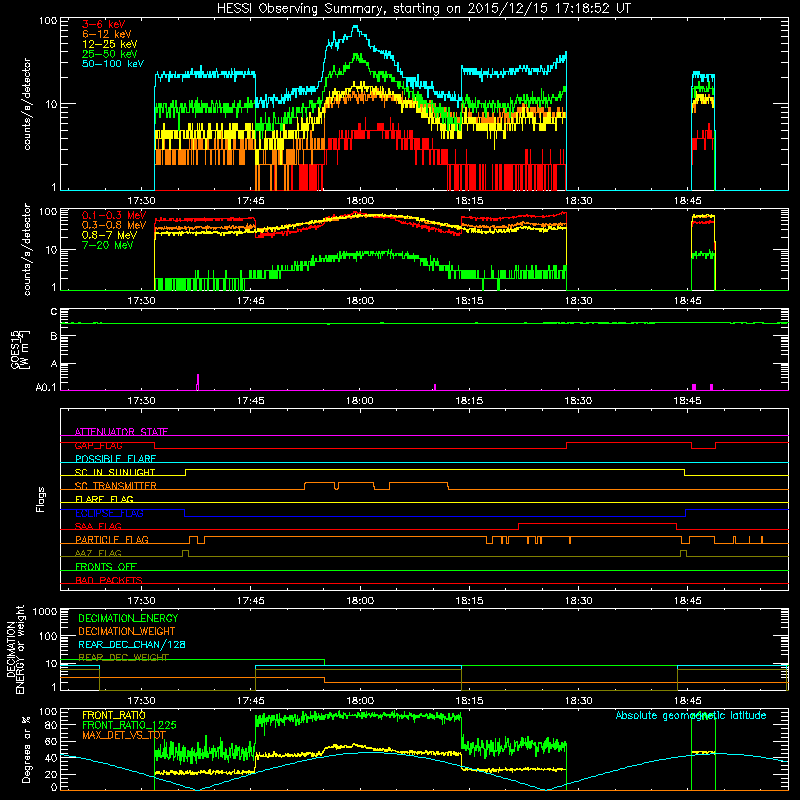The height and width of the screenshot is (800, 800).
Task: Click the HESSI Observing Summary title text
Action: point(424,8)
